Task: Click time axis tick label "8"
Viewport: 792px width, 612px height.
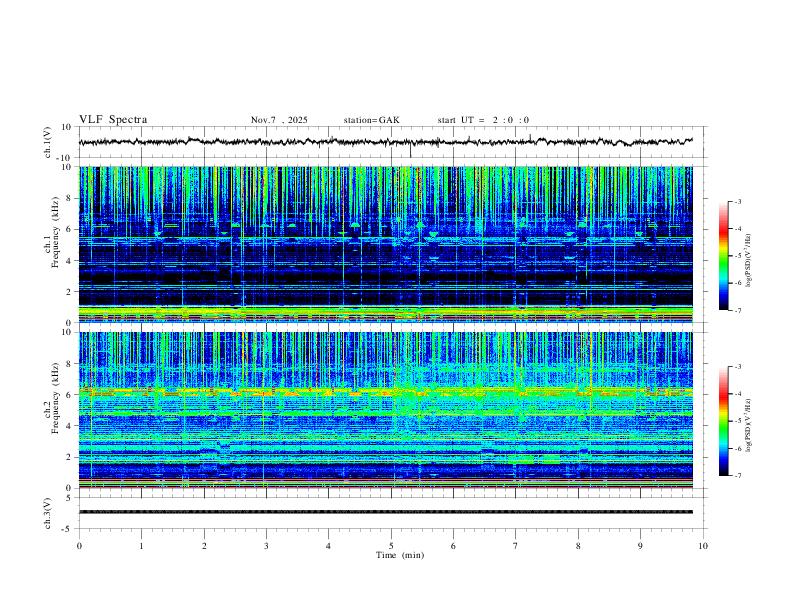Action: (578, 546)
